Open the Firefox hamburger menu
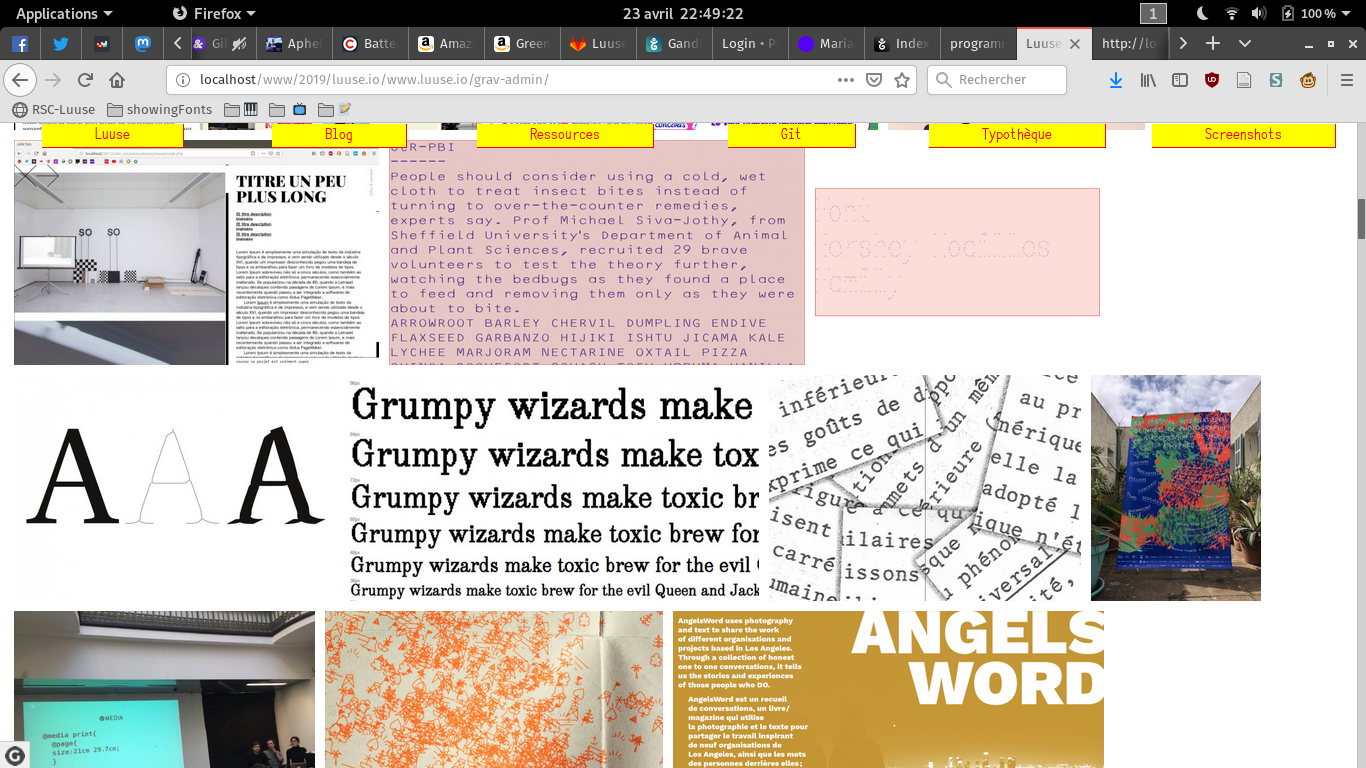 pos(1346,80)
